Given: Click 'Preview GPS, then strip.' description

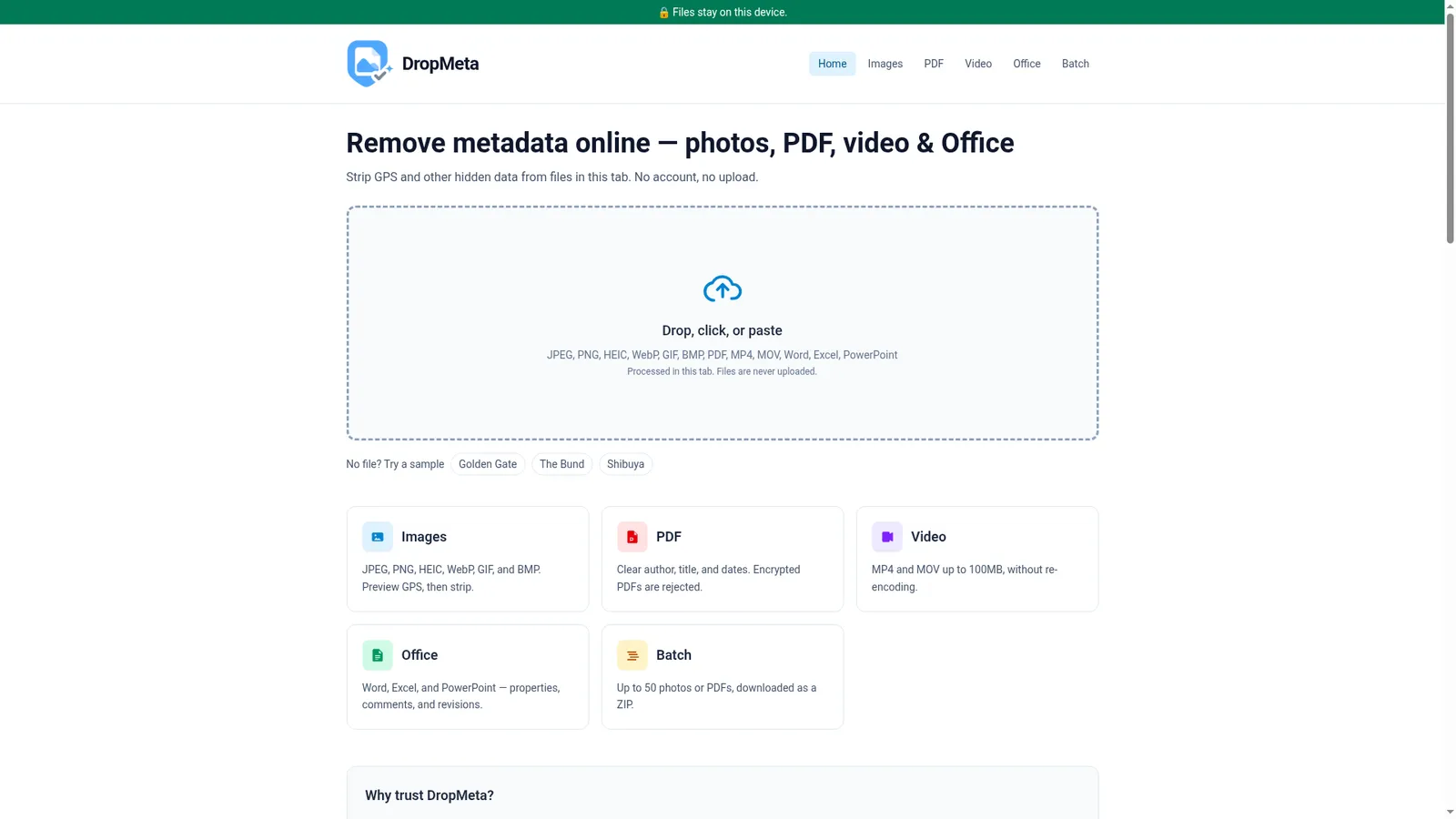Looking at the screenshot, I should tap(418, 587).
